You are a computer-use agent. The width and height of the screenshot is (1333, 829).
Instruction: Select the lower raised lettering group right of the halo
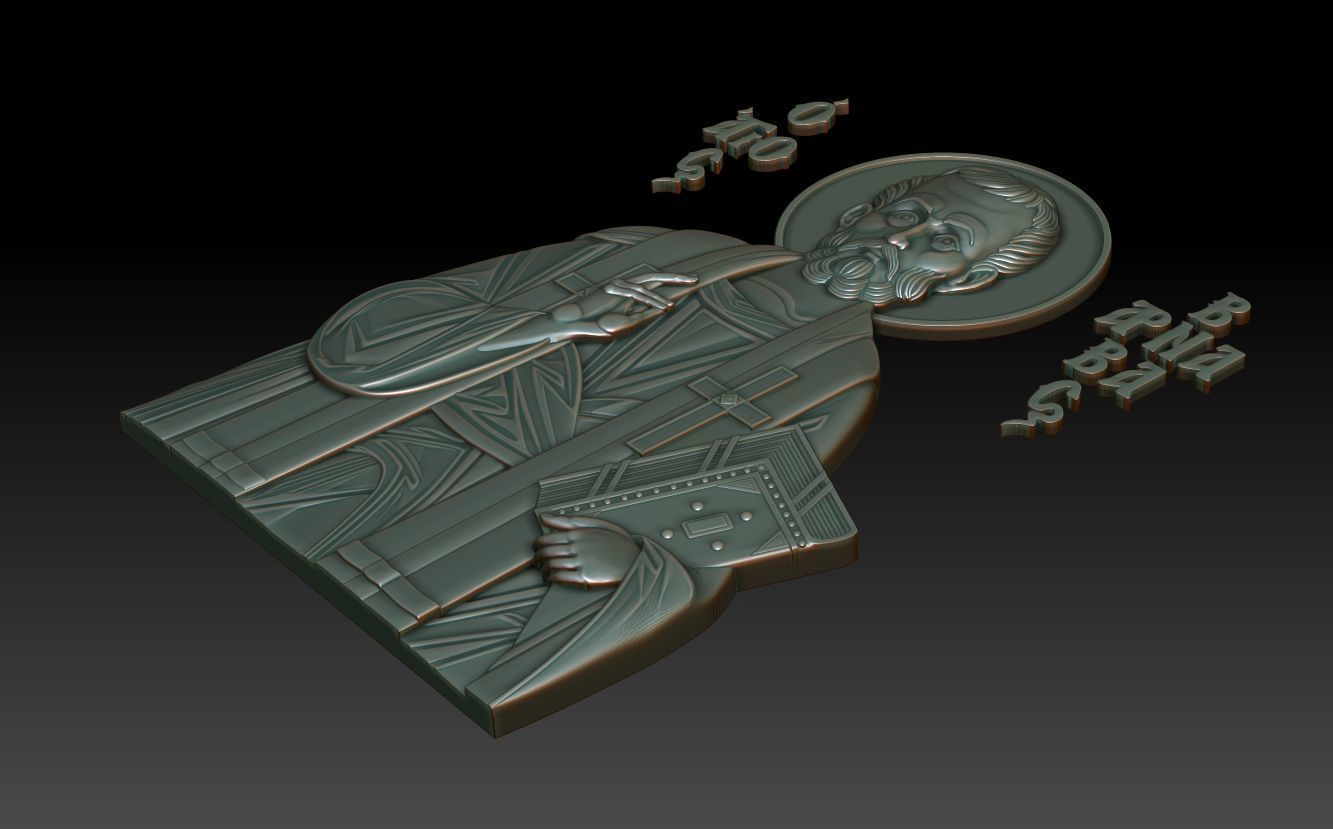[x=1127, y=364]
